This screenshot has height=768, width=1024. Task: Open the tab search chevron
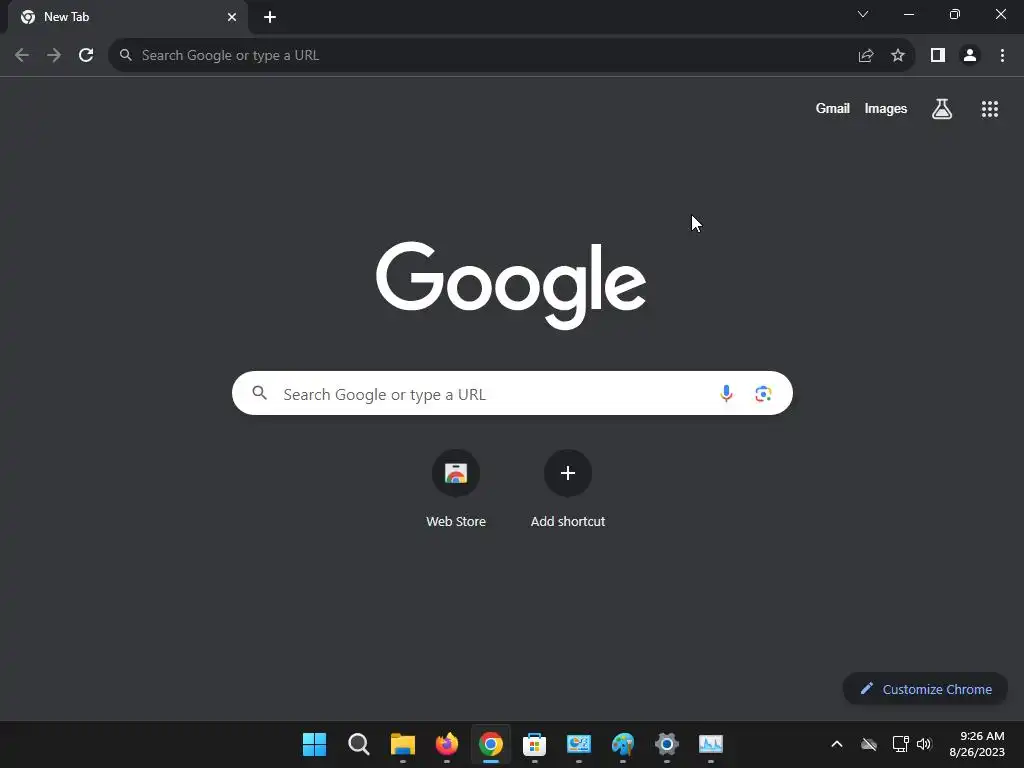(863, 14)
